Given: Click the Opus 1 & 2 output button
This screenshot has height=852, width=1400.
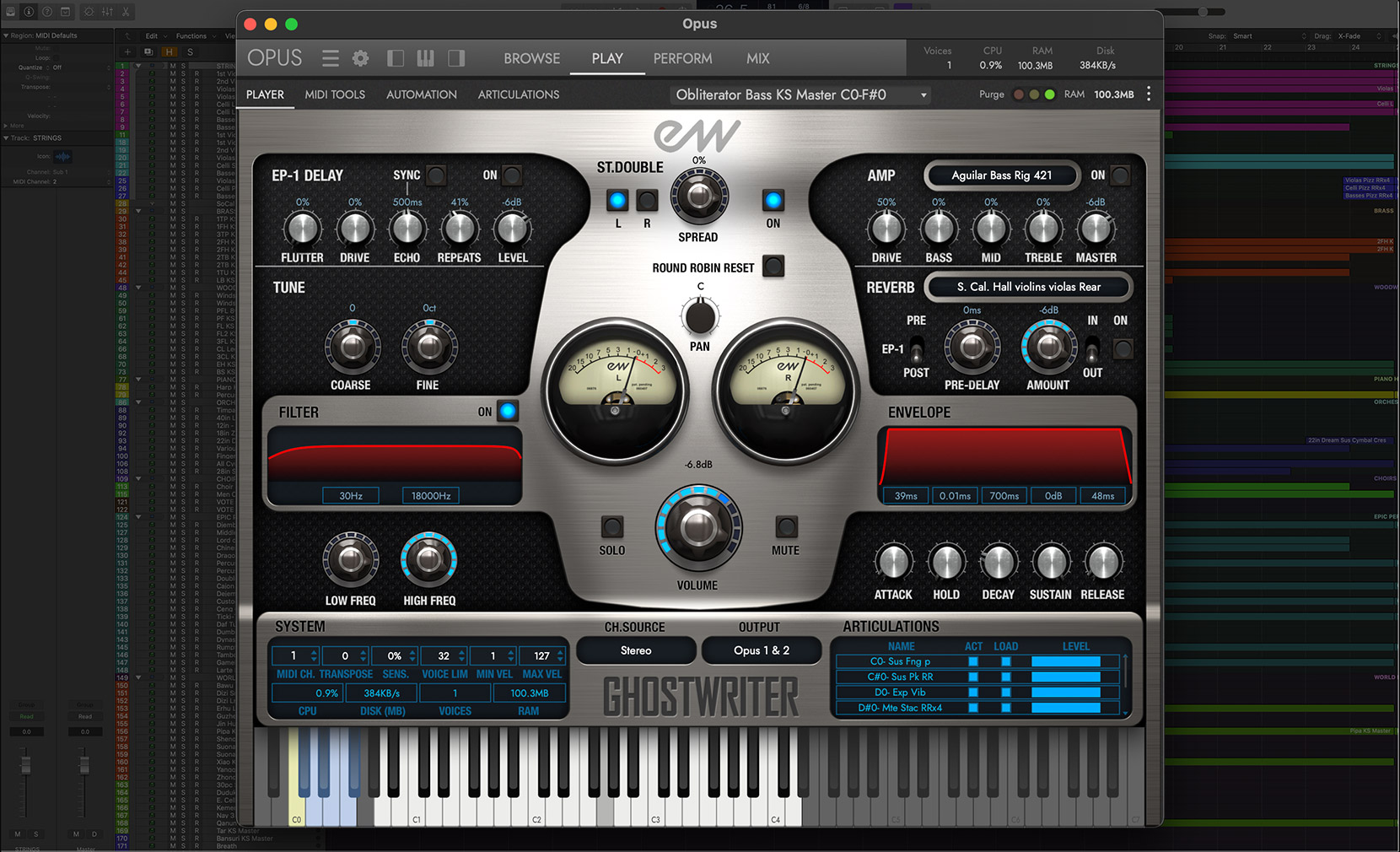Looking at the screenshot, I should (761, 650).
